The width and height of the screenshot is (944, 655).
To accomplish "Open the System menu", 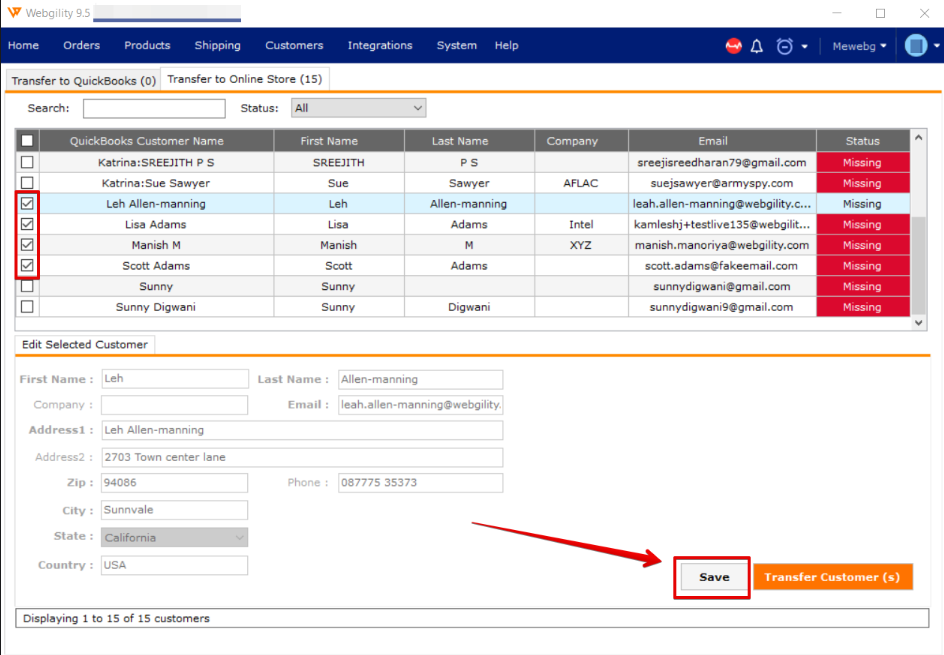I will tap(456, 45).
